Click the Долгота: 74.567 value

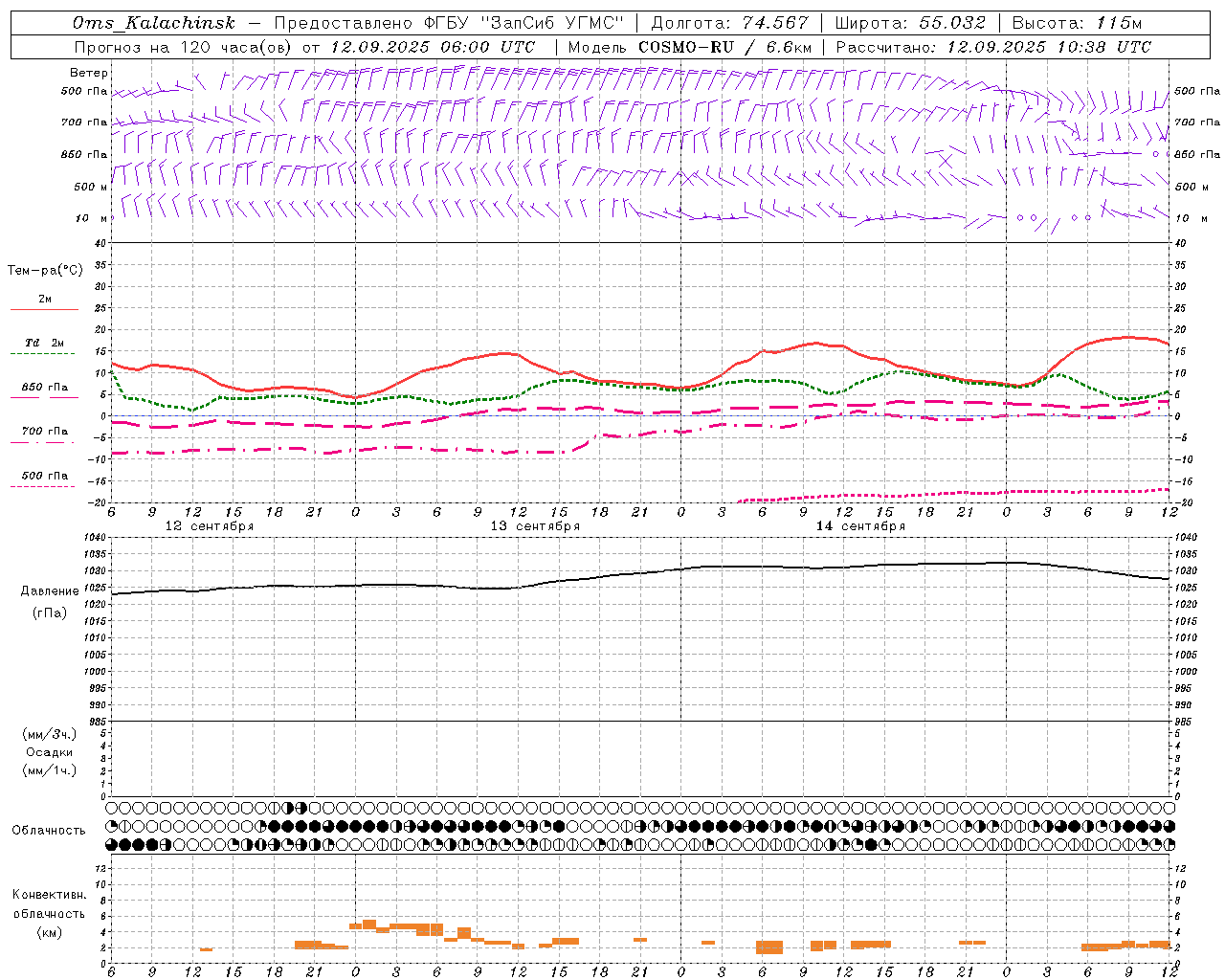pos(729,23)
